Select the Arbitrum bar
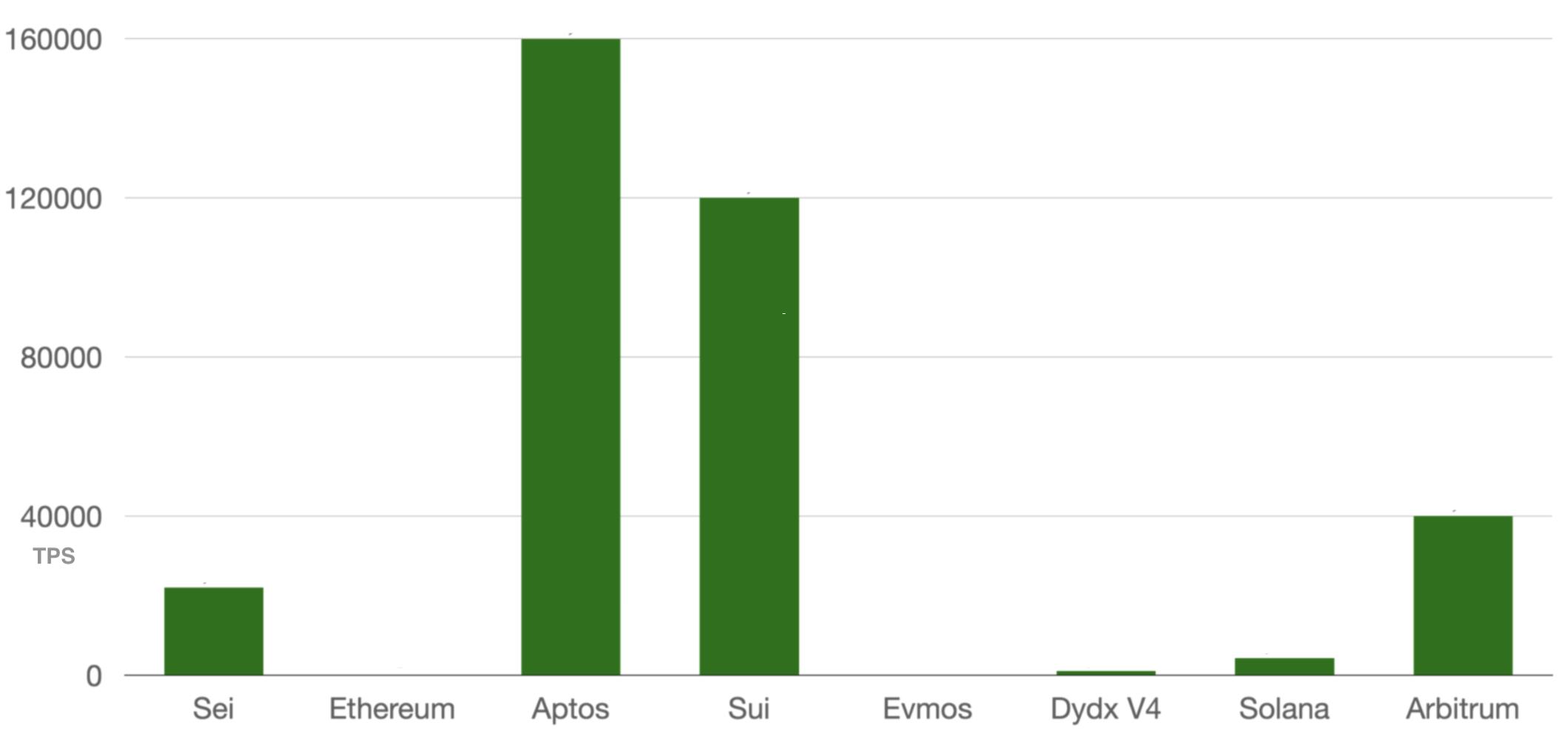 [x=1462, y=595]
